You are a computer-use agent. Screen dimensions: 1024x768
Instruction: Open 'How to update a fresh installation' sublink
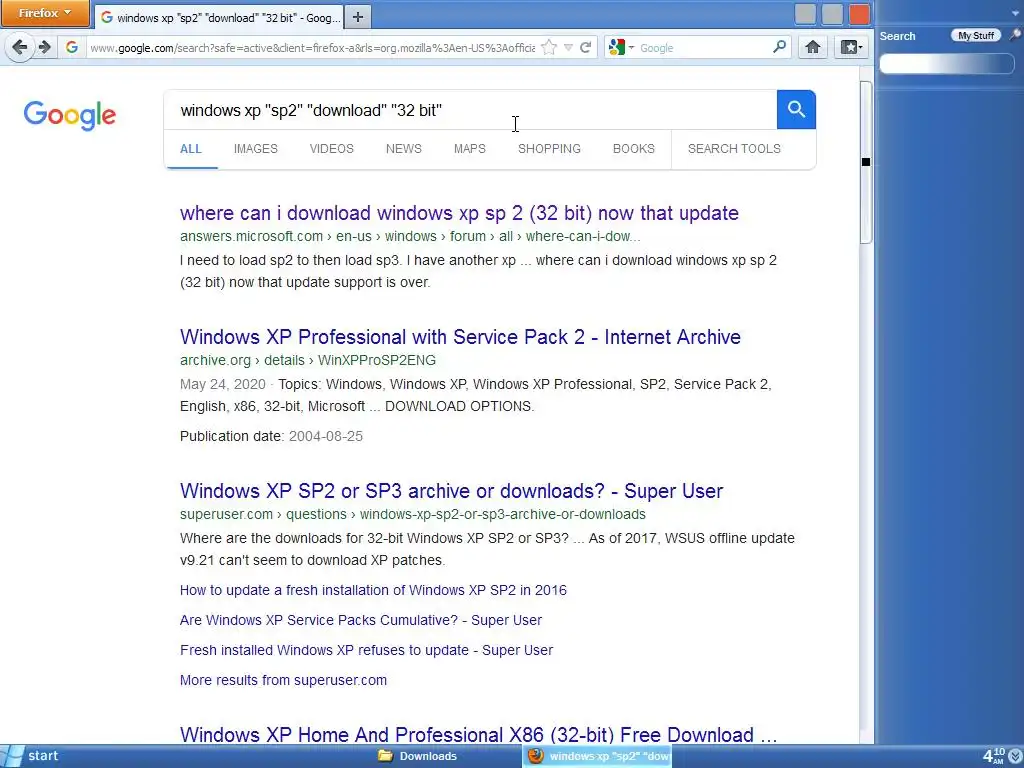373,590
